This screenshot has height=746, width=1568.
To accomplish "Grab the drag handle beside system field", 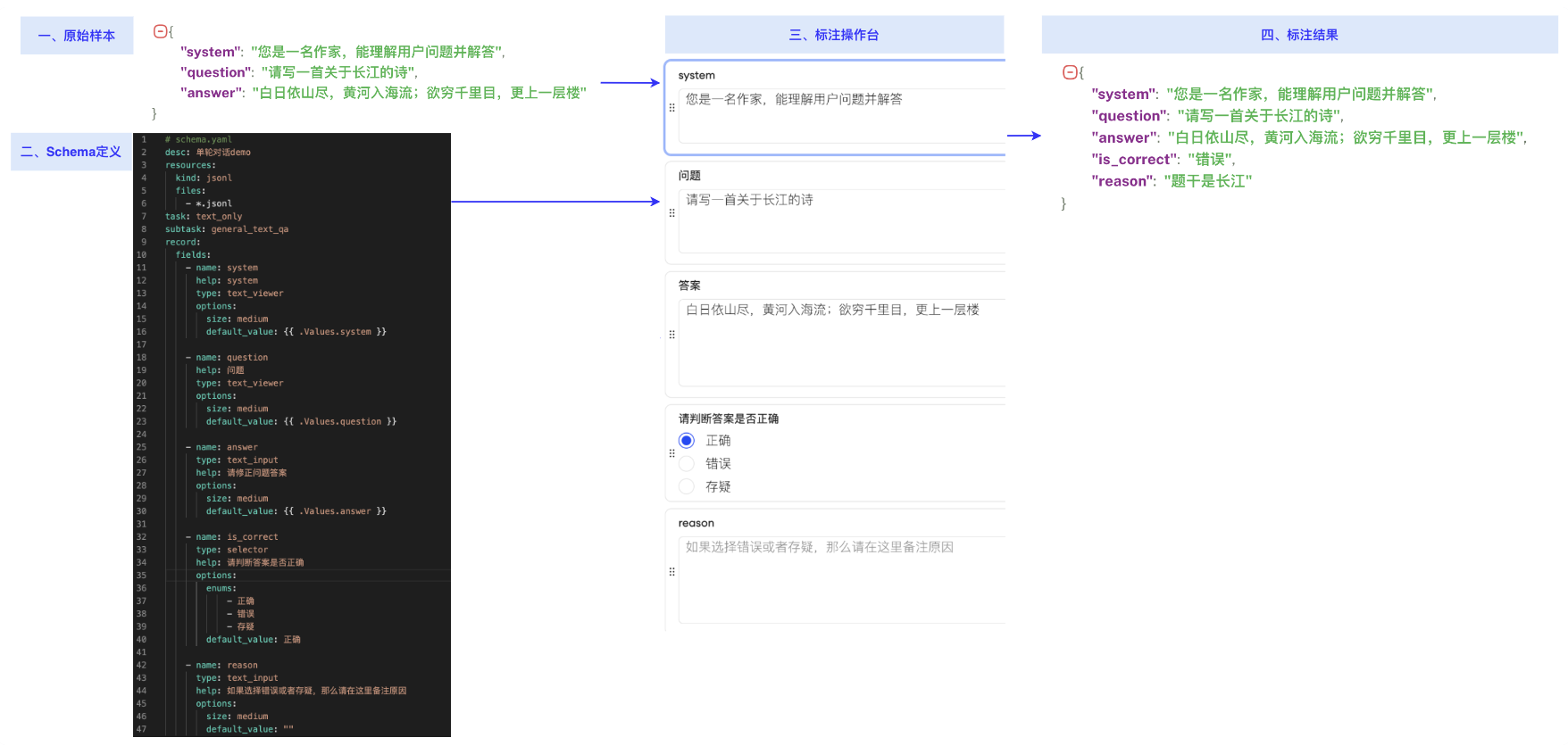I will tap(672, 108).
